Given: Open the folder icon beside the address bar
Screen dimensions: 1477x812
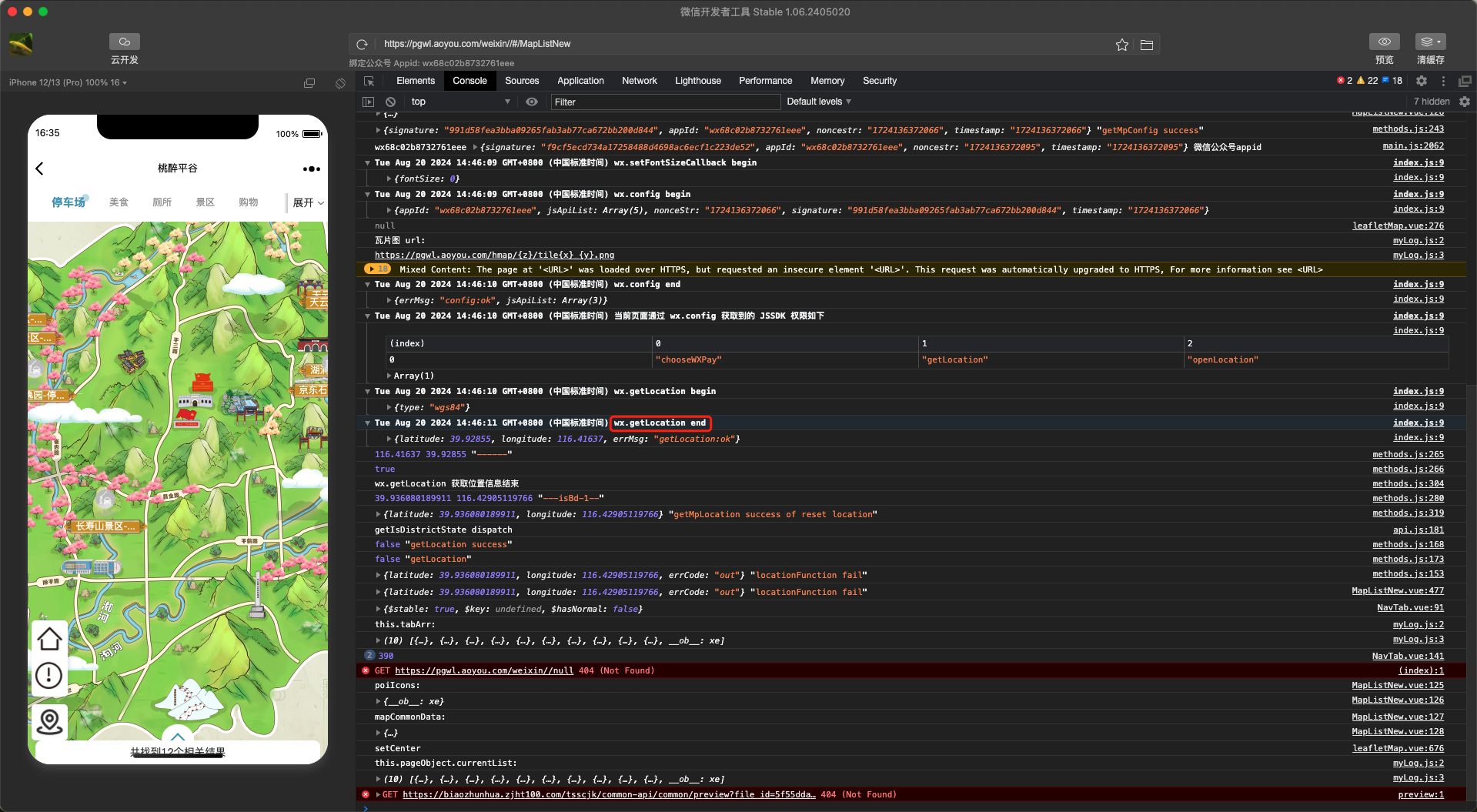Looking at the screenshot, I should [x=1147, y=45].
